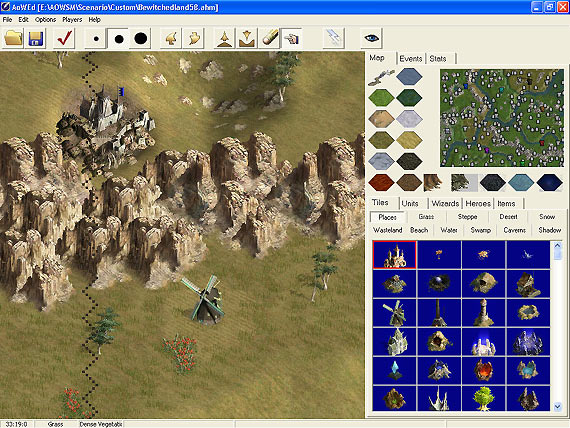Choose the Places tile category

388,217
